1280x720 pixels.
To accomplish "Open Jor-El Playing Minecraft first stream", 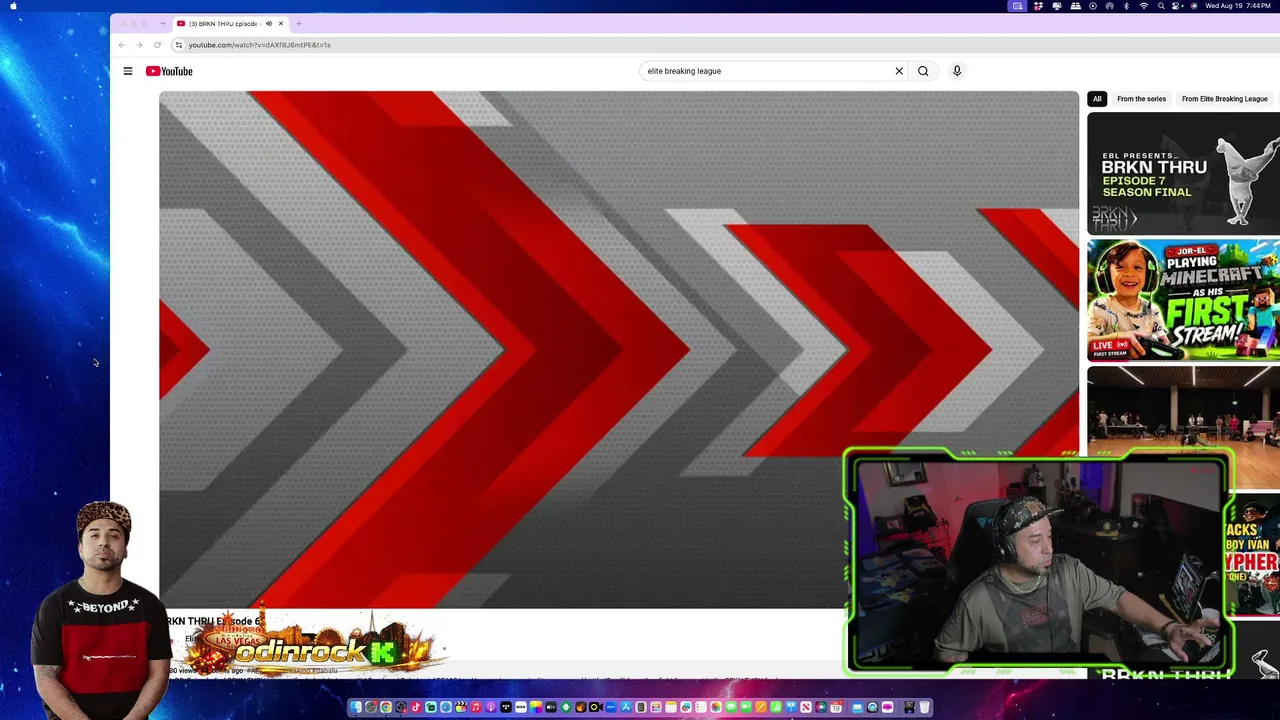I will [1183, 300].
